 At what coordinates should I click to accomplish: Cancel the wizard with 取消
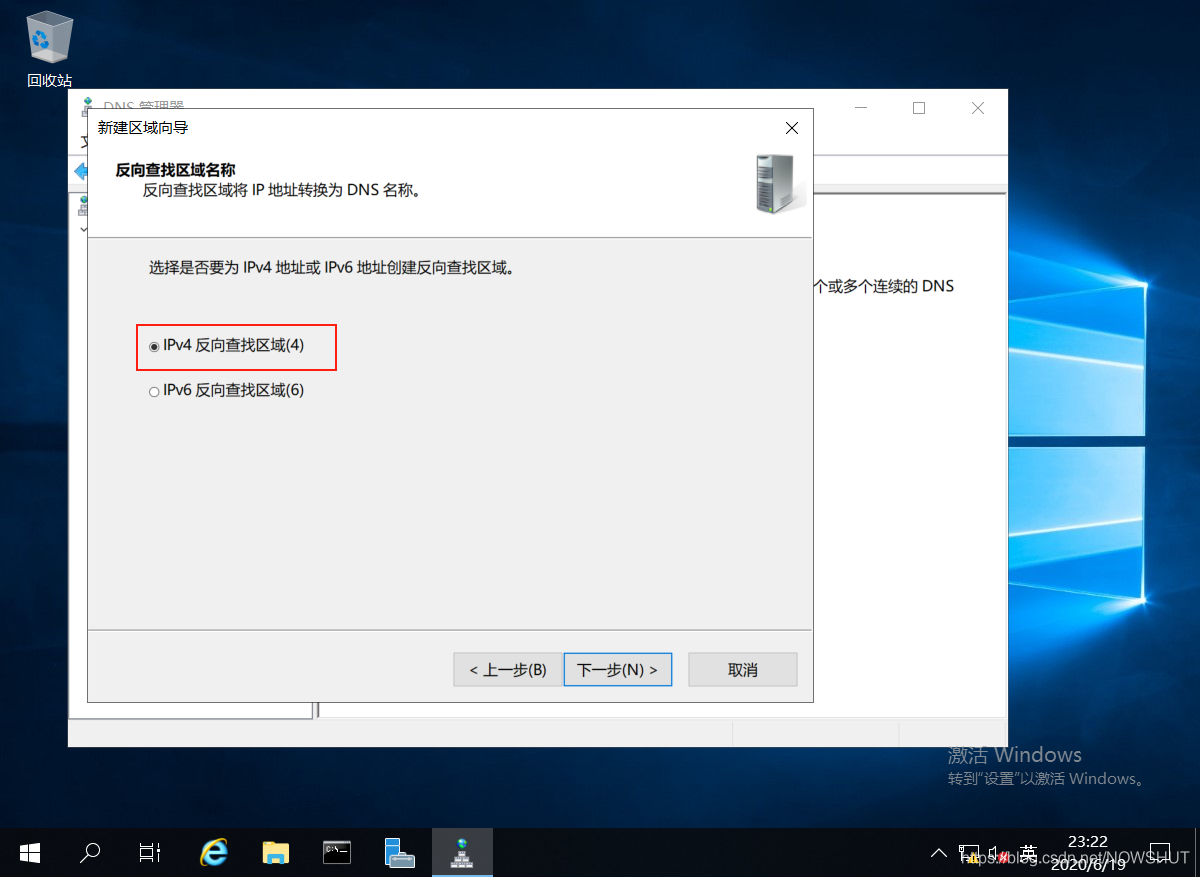pyautogui.click(x=742, y=670)
